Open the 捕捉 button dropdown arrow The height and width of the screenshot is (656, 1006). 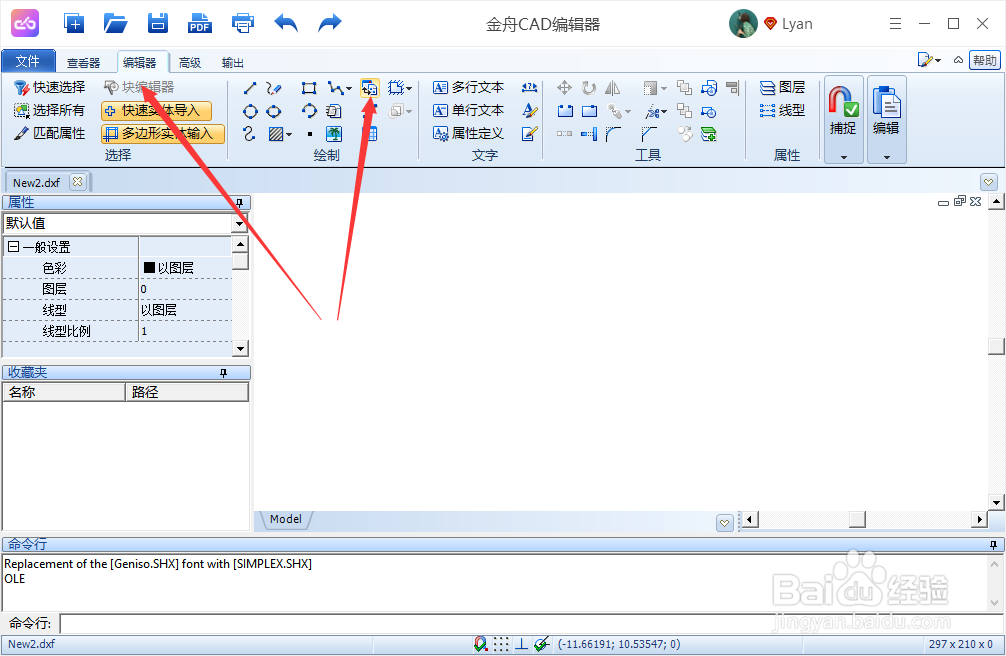click(844, 157)
